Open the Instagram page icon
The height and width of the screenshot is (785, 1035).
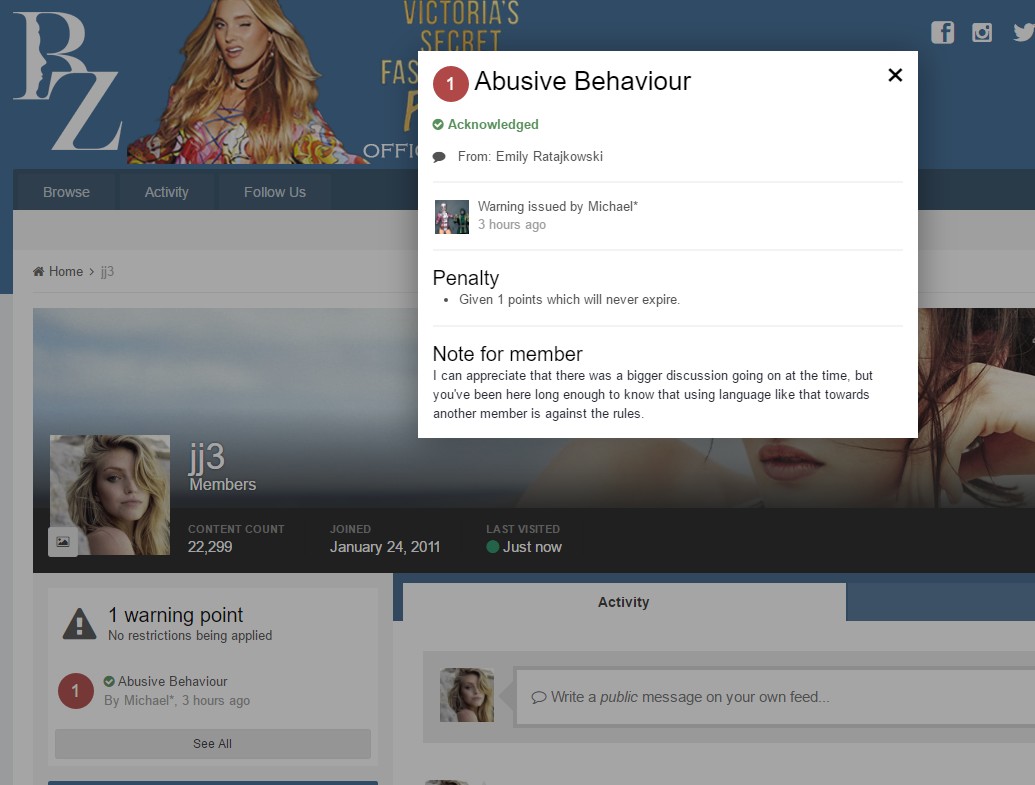click(982, 32)
